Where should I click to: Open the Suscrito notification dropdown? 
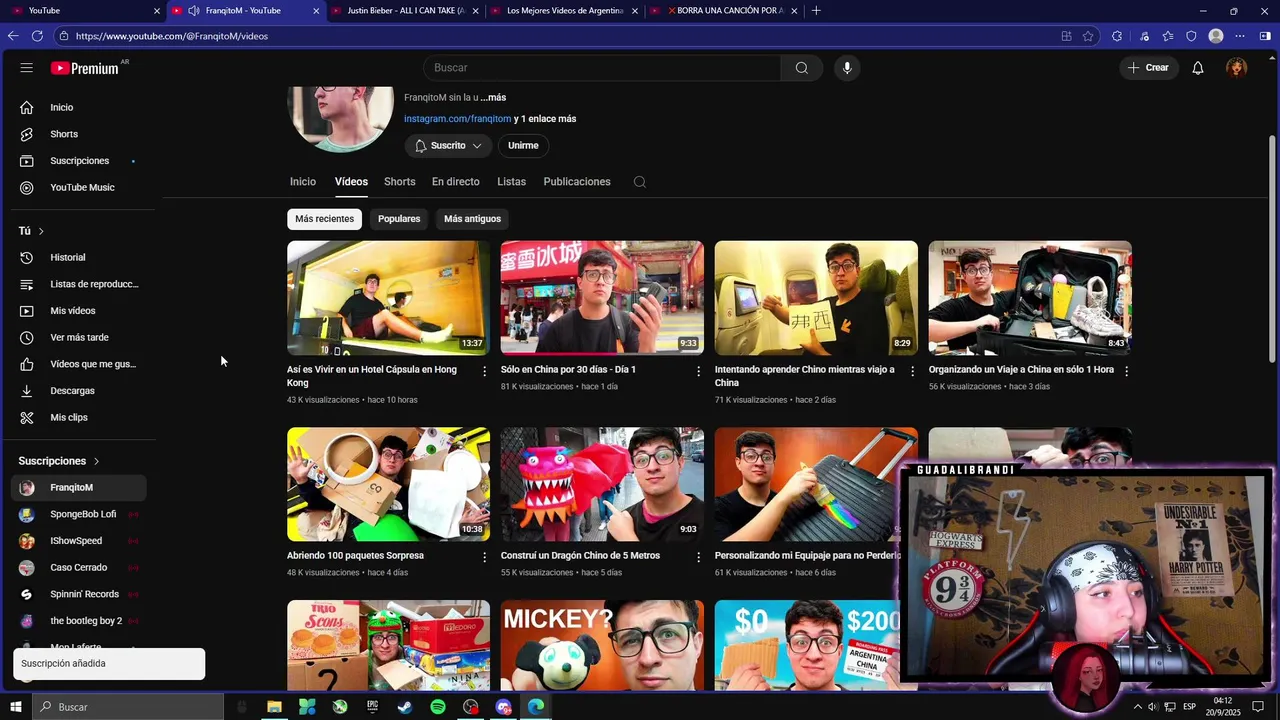(x=448, y=146)
